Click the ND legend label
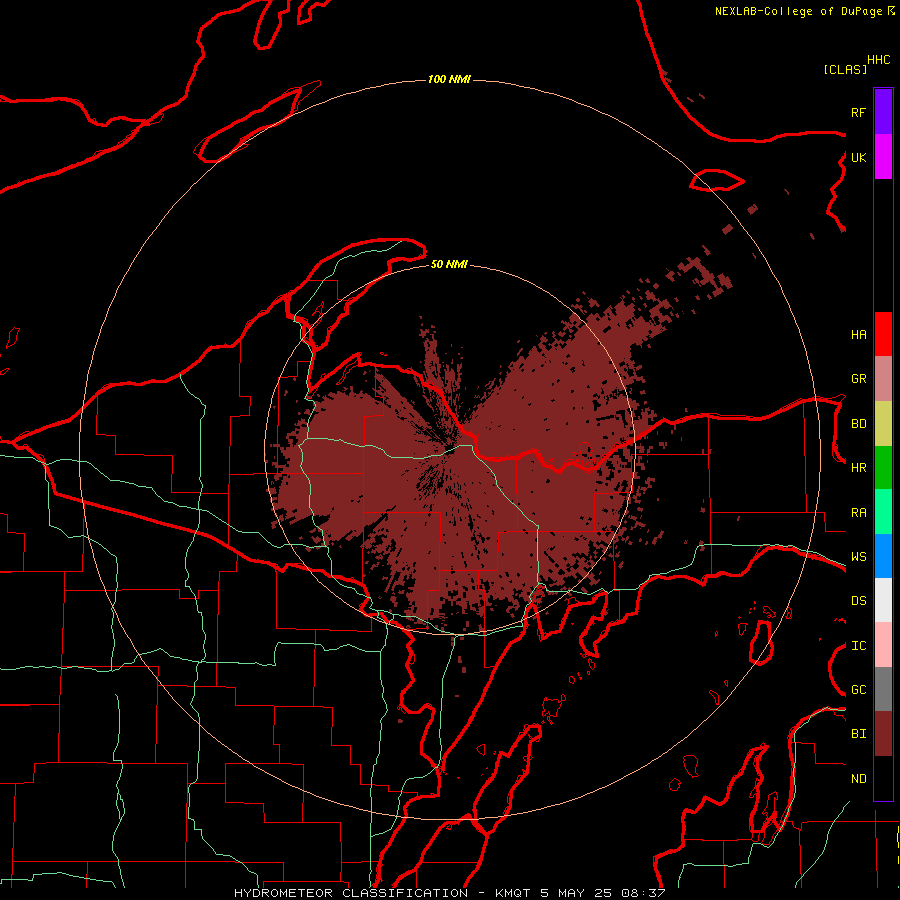The image size is (900, 900). tap(858, 779)
